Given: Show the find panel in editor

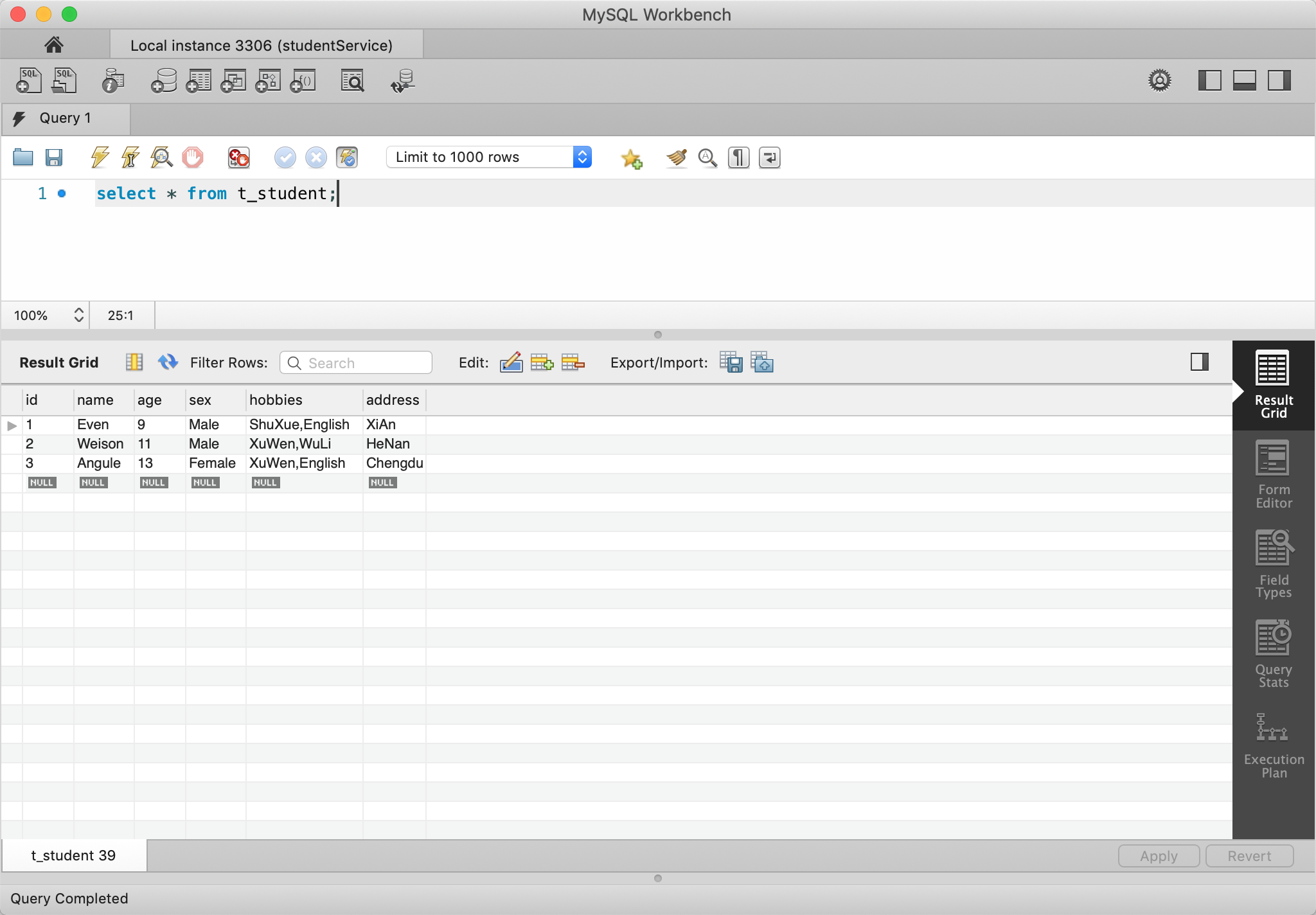Looking at the screenshot, I should (x=707, y=157).
